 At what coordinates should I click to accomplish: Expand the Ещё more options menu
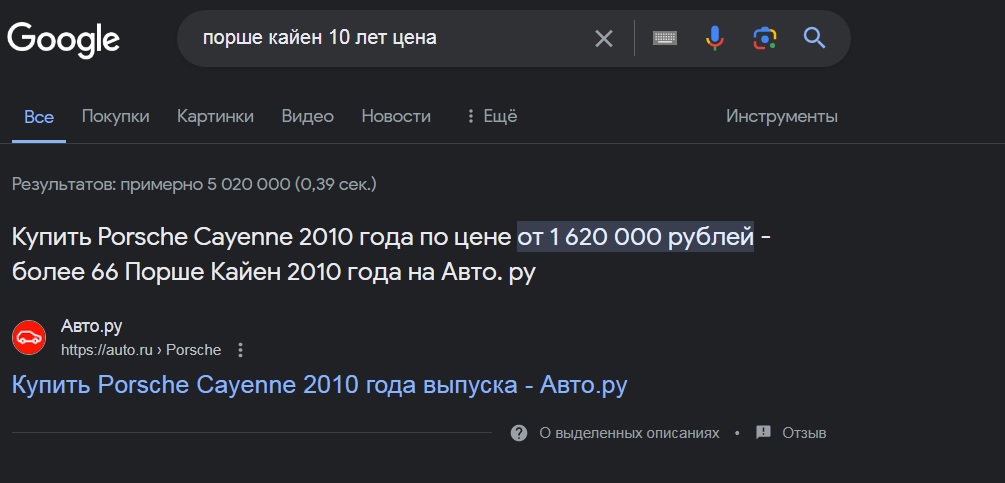[492, 116]
